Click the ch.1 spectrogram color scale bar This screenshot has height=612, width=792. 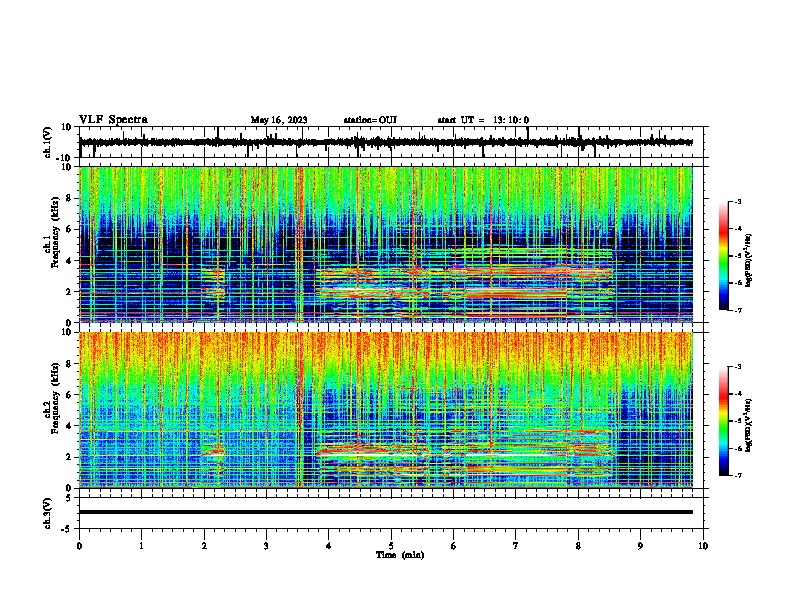tap(723, 256)
